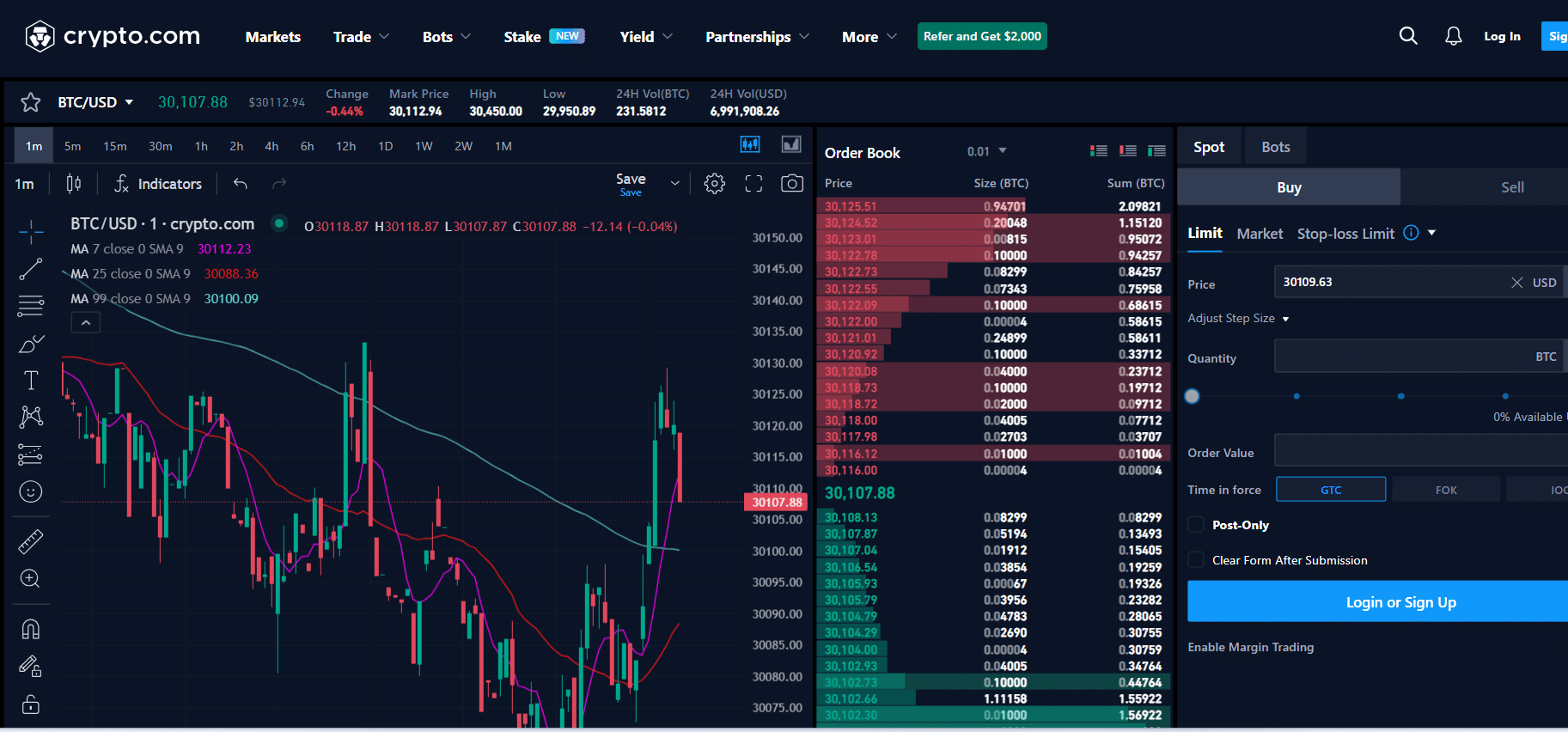Image resolution: width=1568 pixels, height=732 pixels.
Task: Open the forecasting position tool
Action: pyautogui.click(x=31, y=454)
